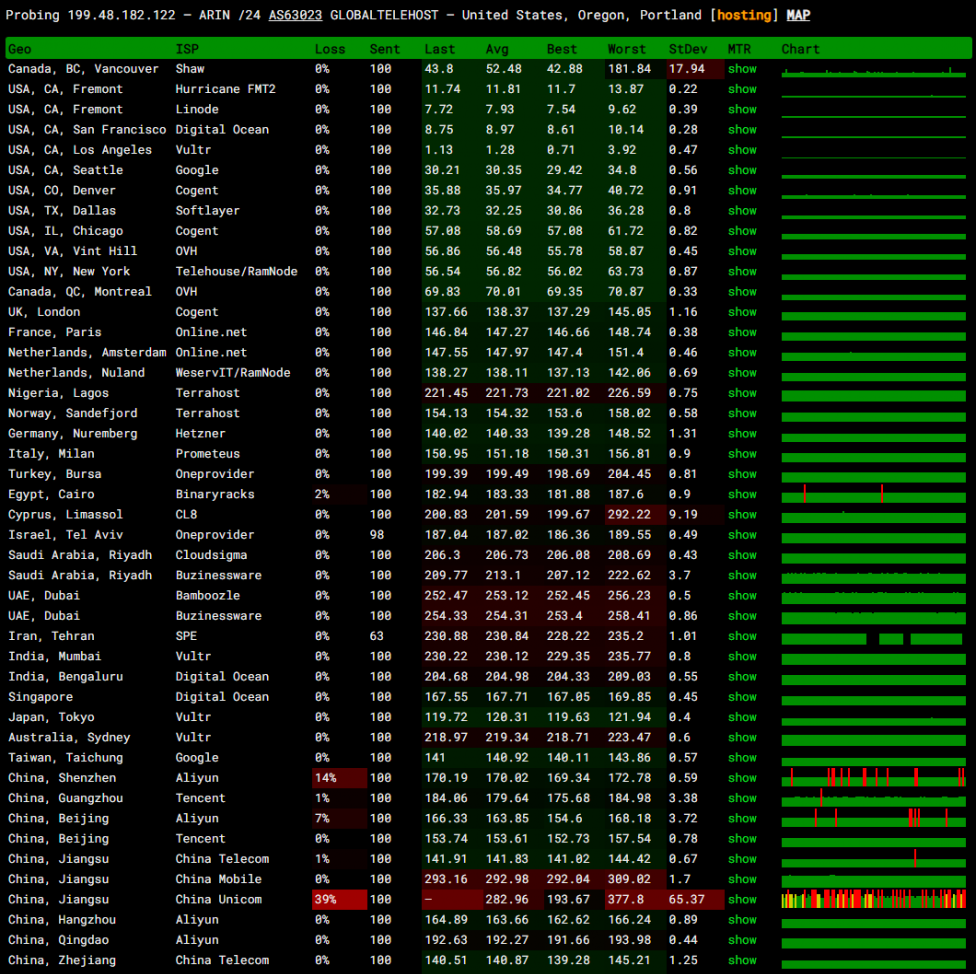
Task: Show MTR for Cloudsigma Riyadh row
Action: tap(742, 556)
